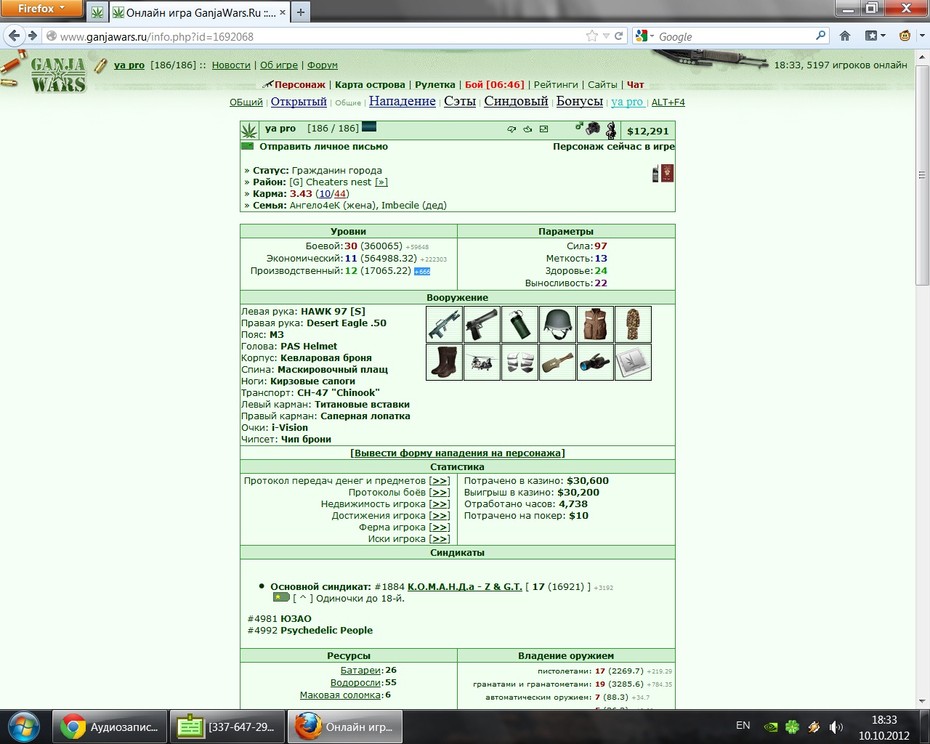This screenshot has width=930, height=744.
Task: Bookmark this page with the star icon
Action: 591,36
